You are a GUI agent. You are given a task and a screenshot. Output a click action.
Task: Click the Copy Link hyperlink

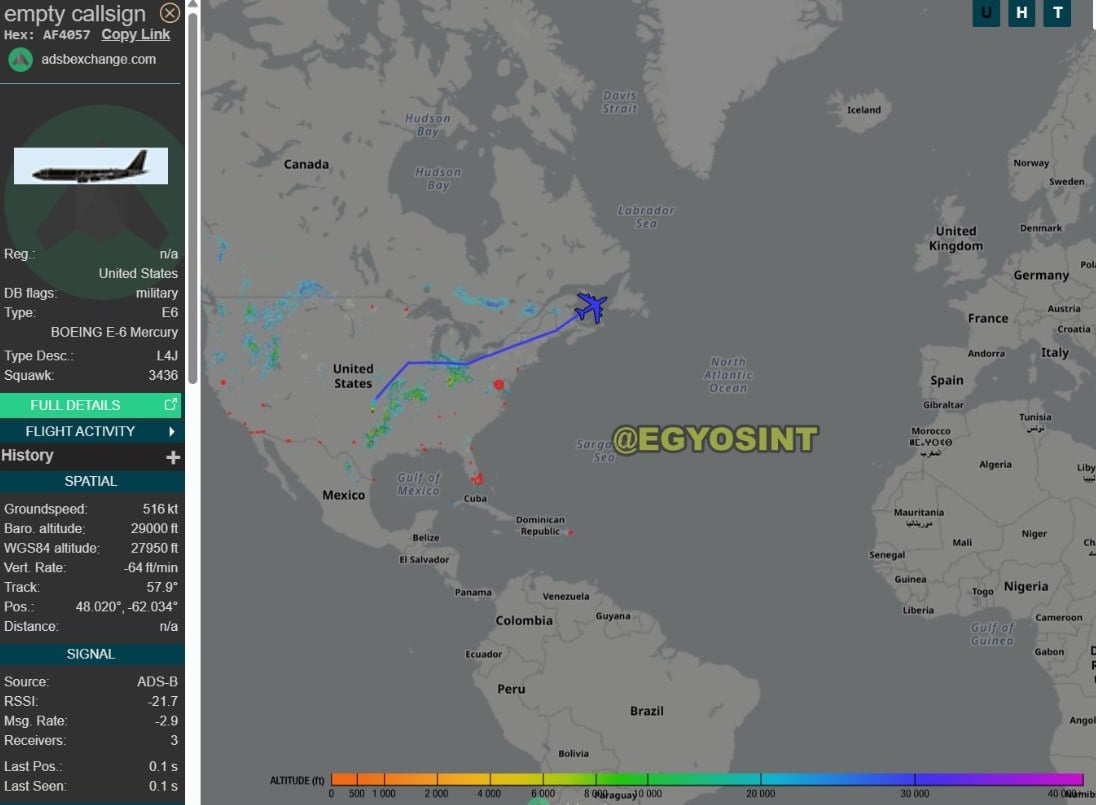click(x=136, y=34)
